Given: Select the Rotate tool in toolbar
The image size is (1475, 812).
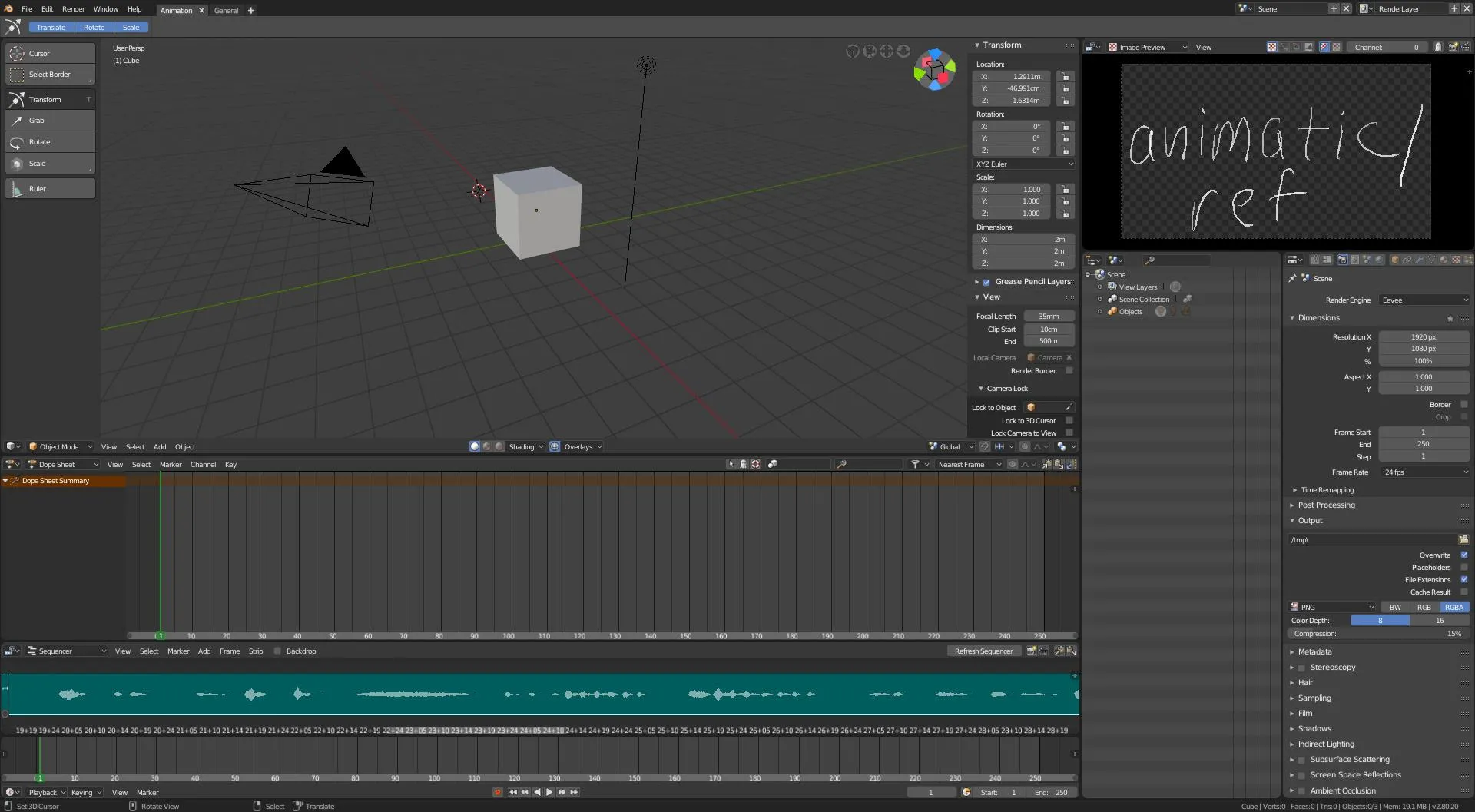Looking at the screenshot, I should pyautogui.click(x=50, y=142).
